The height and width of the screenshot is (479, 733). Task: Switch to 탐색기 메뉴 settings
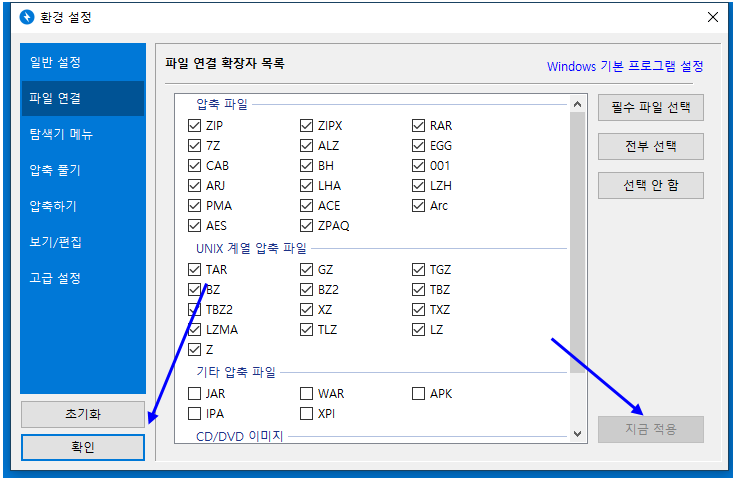tap(83, 134)
